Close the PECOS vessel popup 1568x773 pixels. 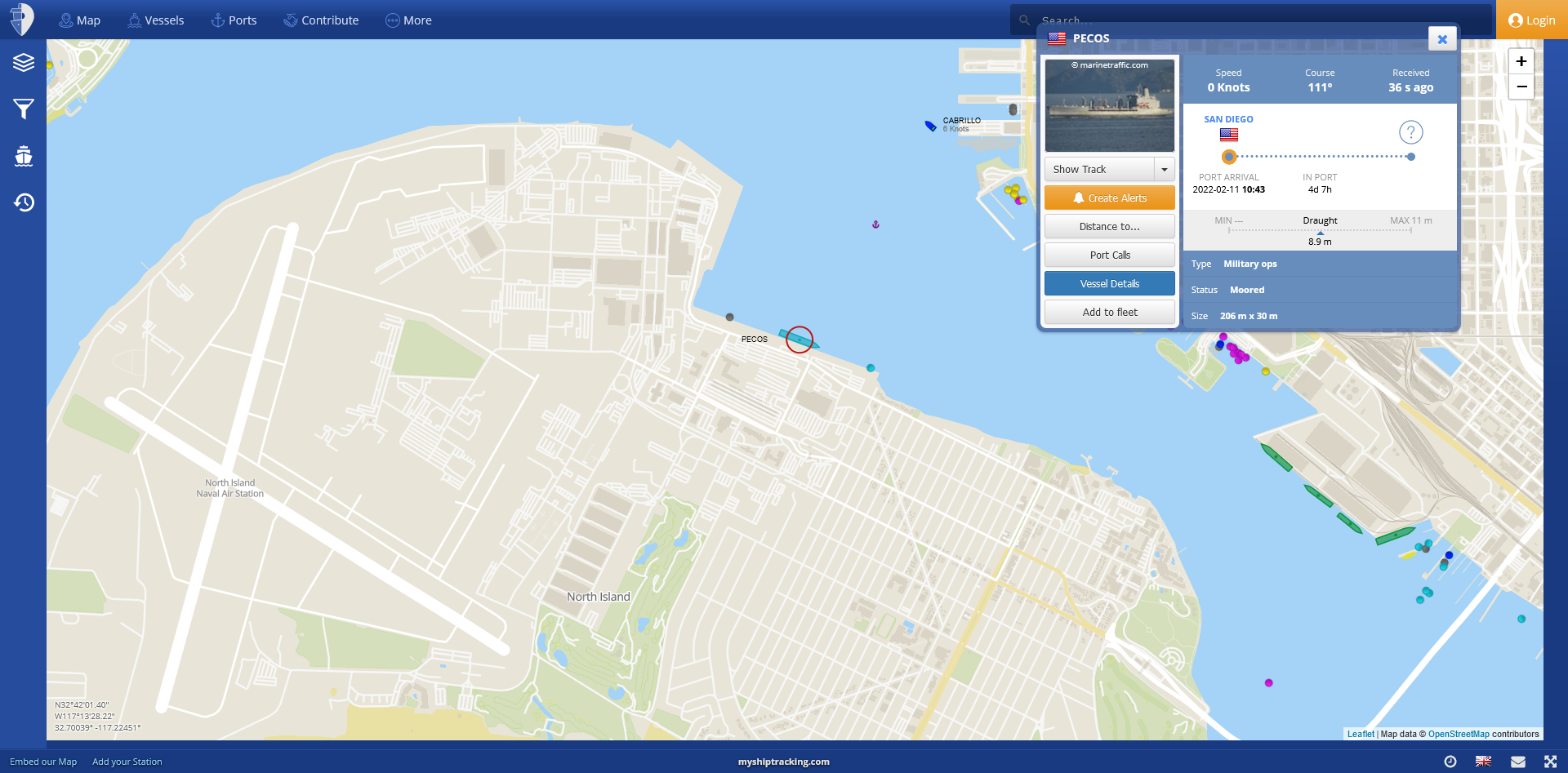point(1442,39)
